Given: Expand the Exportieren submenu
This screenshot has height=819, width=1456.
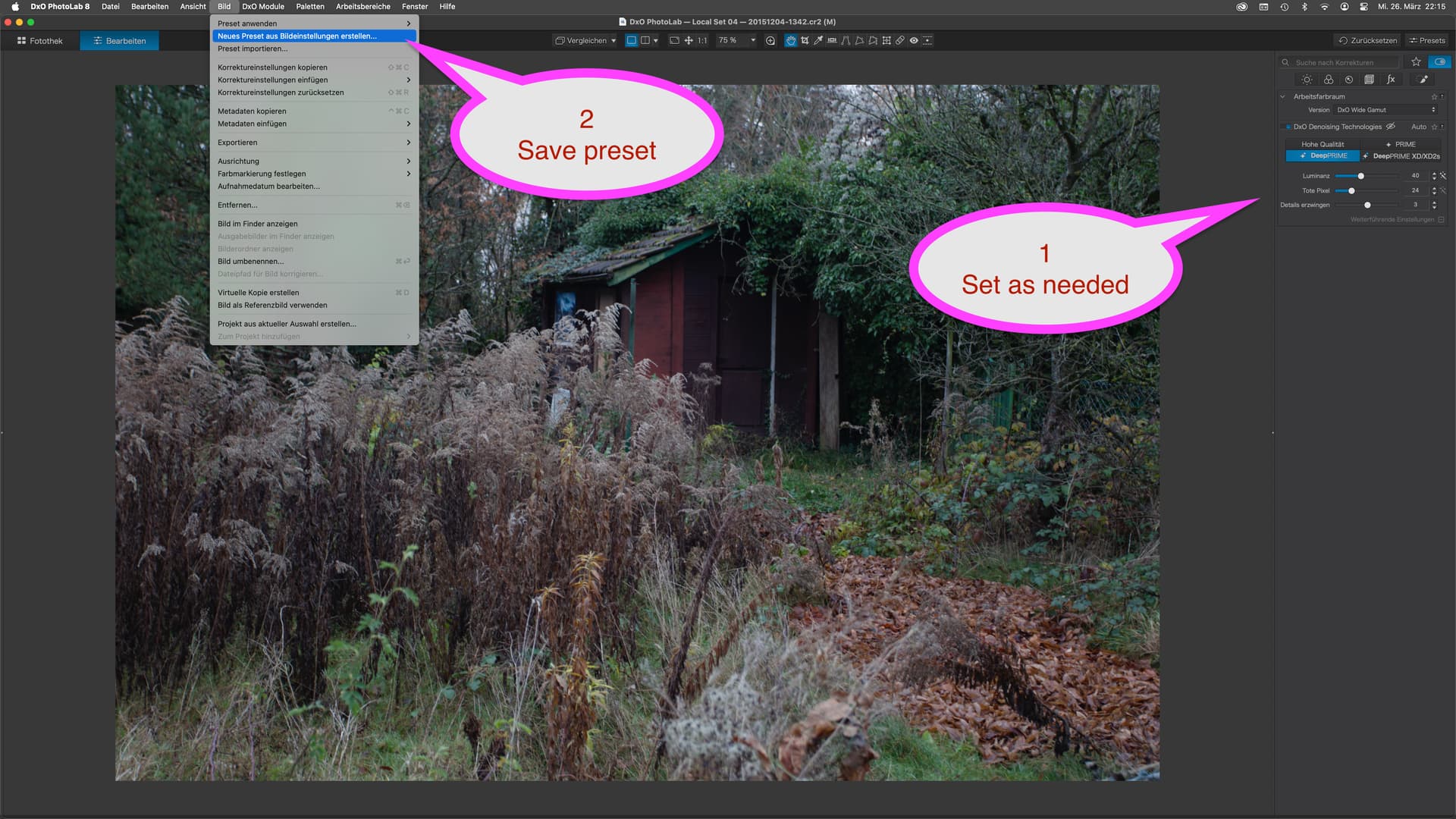Looking at the screenshot, I should click(314, 143).
